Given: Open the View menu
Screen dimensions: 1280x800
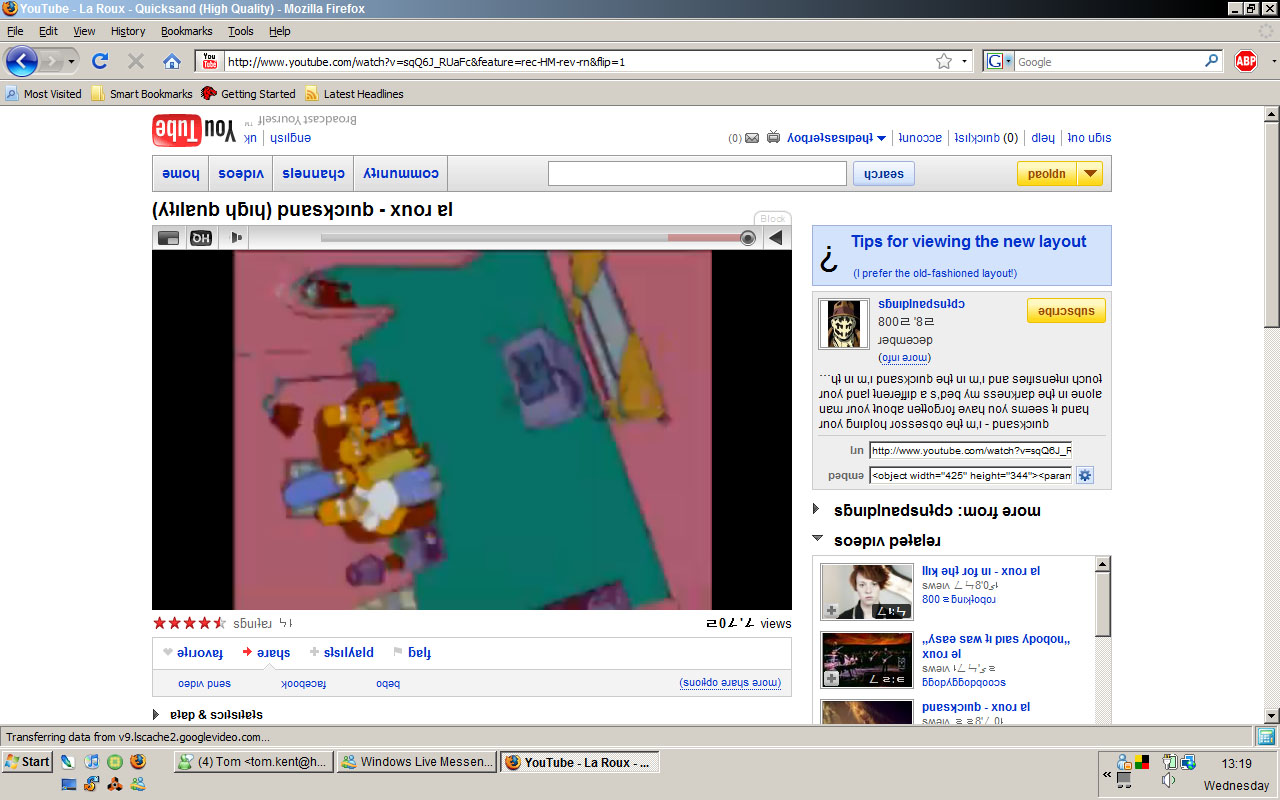Looking at the screenshot, I should tap(84, 31).
